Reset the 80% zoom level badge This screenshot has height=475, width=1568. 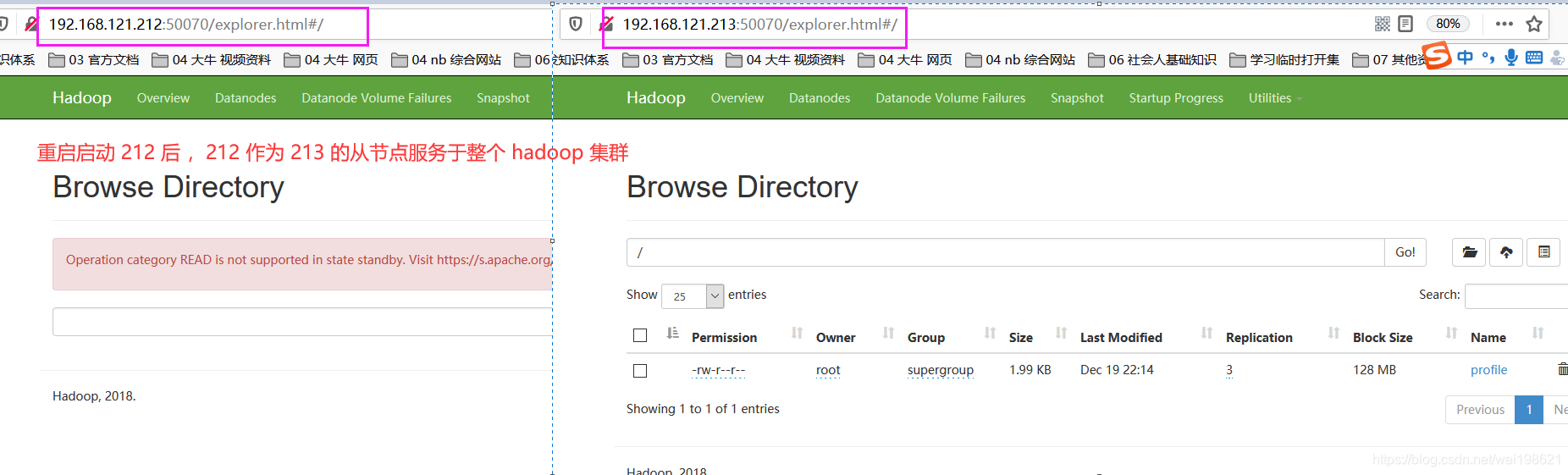point(1448,24)
